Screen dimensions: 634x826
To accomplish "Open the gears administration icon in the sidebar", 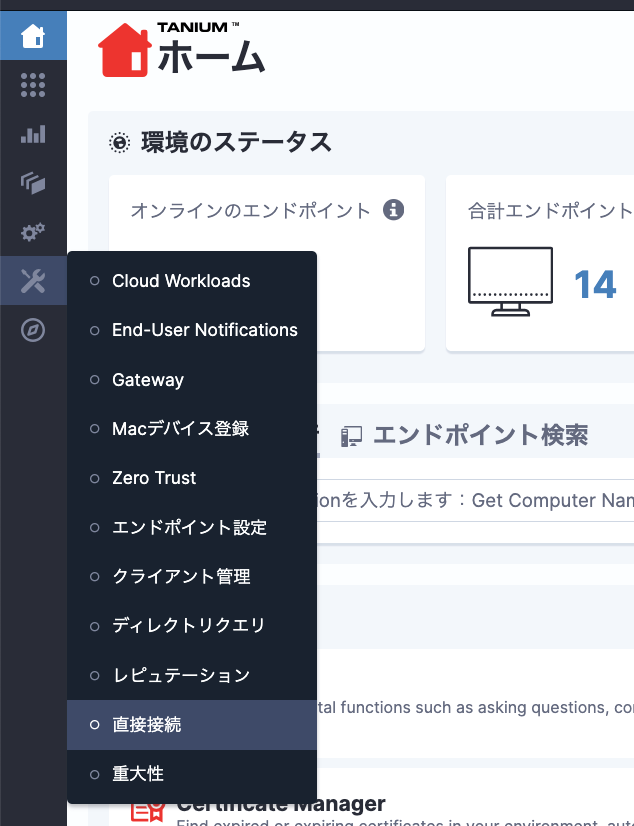I will pyautogui.click(x=33, y=232).
